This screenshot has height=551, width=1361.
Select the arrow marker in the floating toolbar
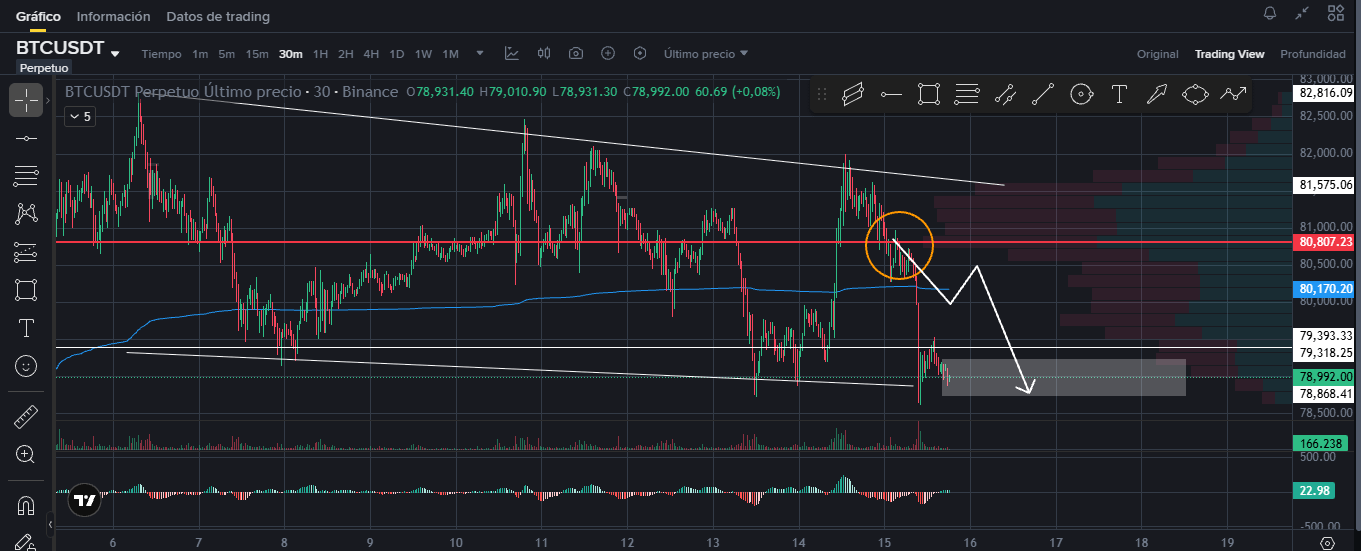click(x=1157, y=95)
